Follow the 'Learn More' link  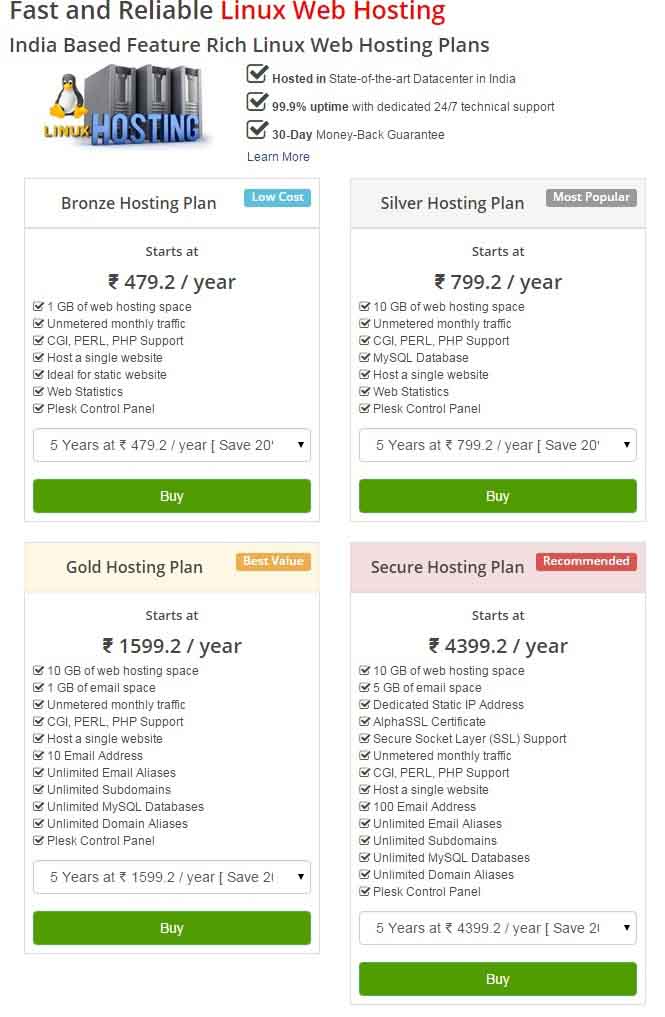click(278, 157)
